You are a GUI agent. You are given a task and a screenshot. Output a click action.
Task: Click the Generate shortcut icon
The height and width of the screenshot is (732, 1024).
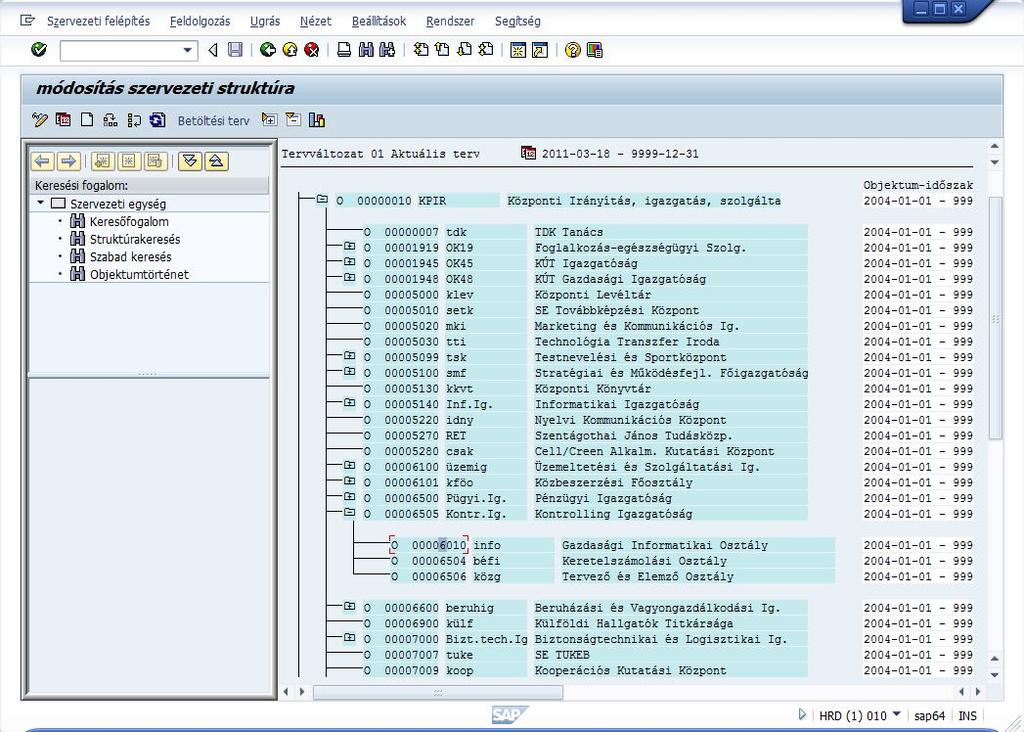pos(540,50)
